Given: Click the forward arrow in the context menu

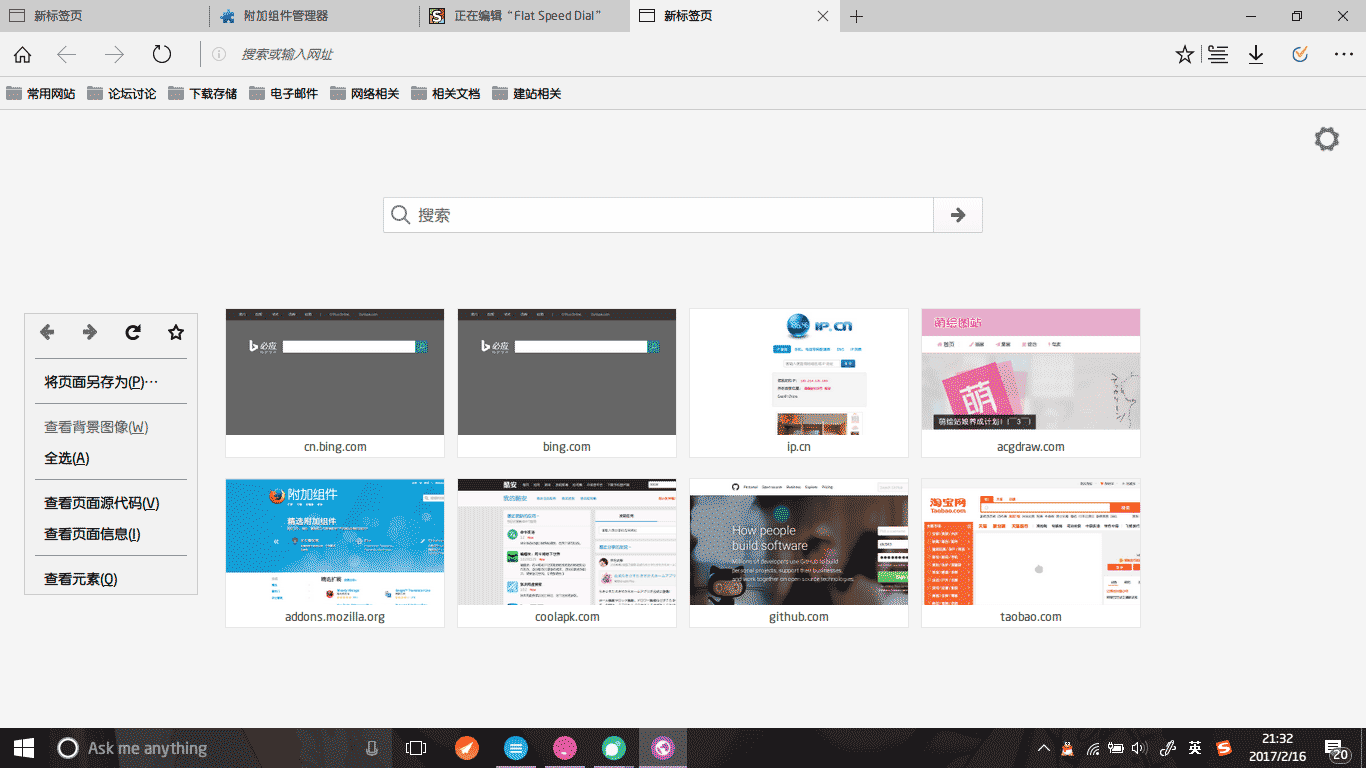Looking at the screenshot, I should click(x=89, y=331).
